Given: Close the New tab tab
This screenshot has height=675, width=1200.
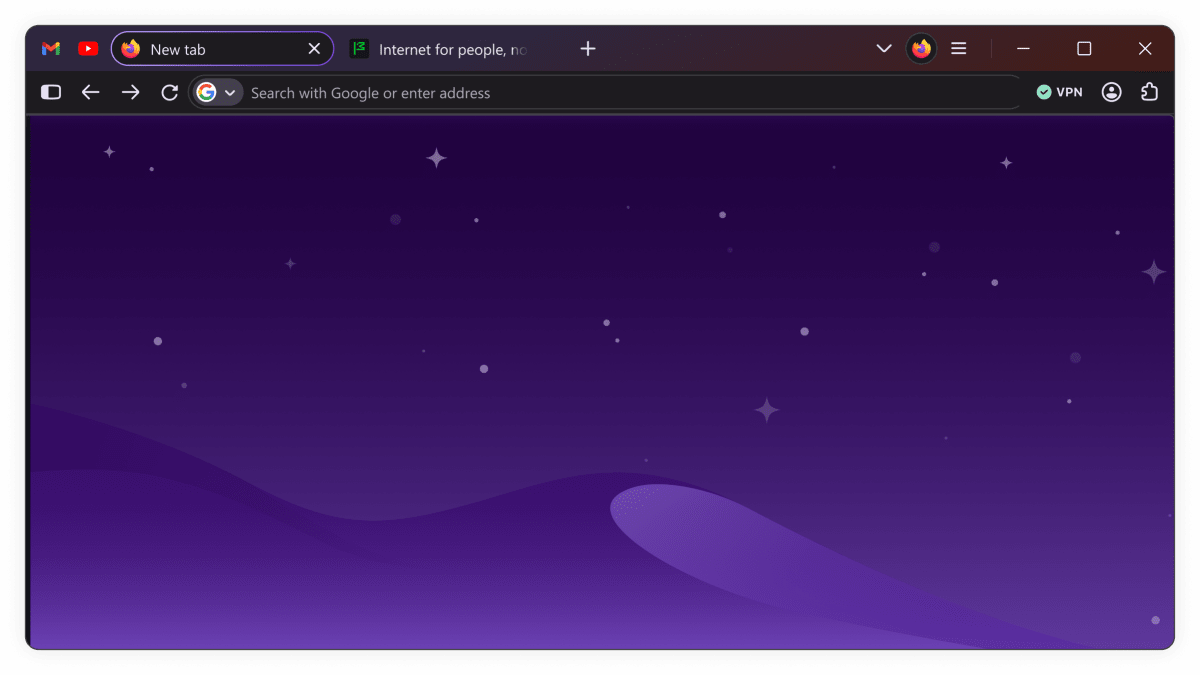Looking at the screenshot, I should (x=314, y=49).
